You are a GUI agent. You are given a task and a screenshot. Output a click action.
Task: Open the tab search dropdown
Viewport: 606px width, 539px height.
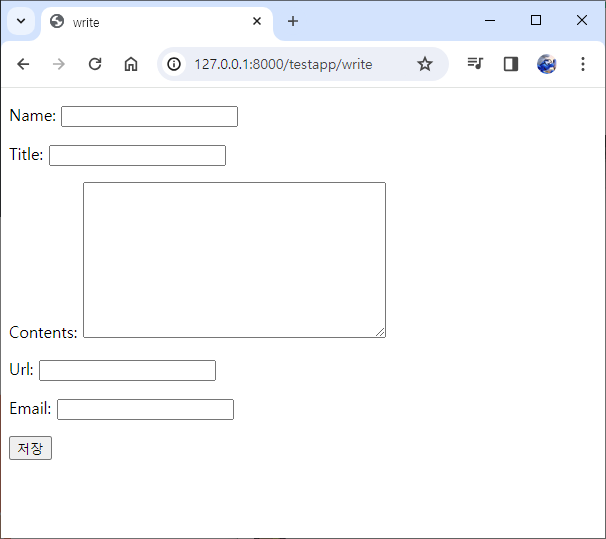click(21, 21)
